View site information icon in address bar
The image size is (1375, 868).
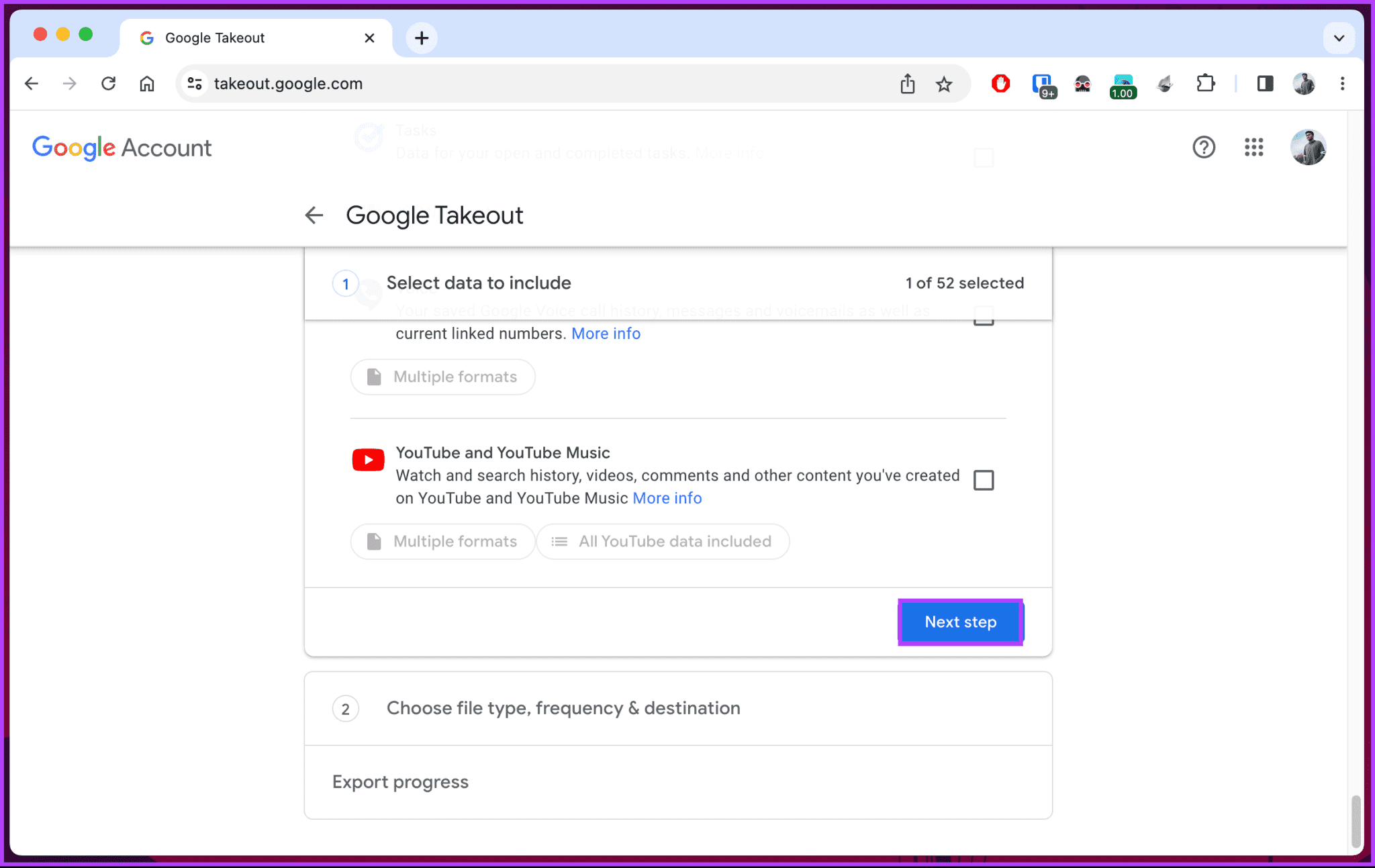click(x=195, y=84)
